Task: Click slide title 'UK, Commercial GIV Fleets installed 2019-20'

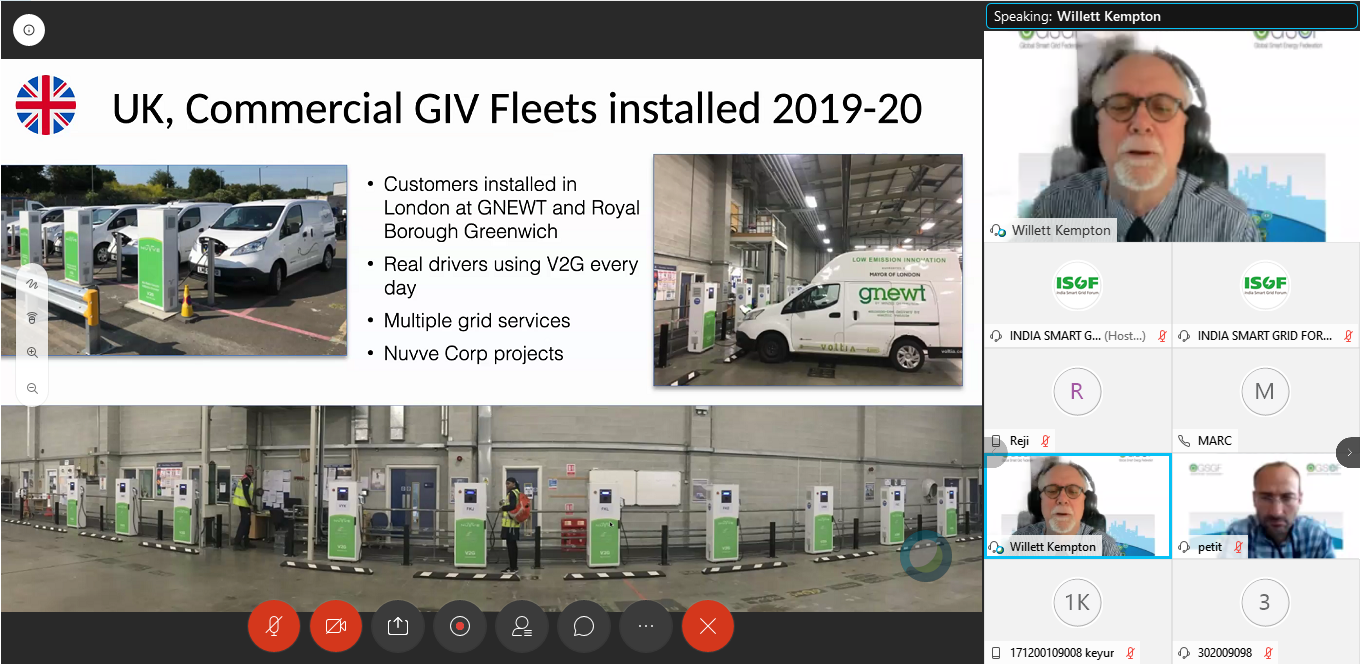Action: pos(516,108)
